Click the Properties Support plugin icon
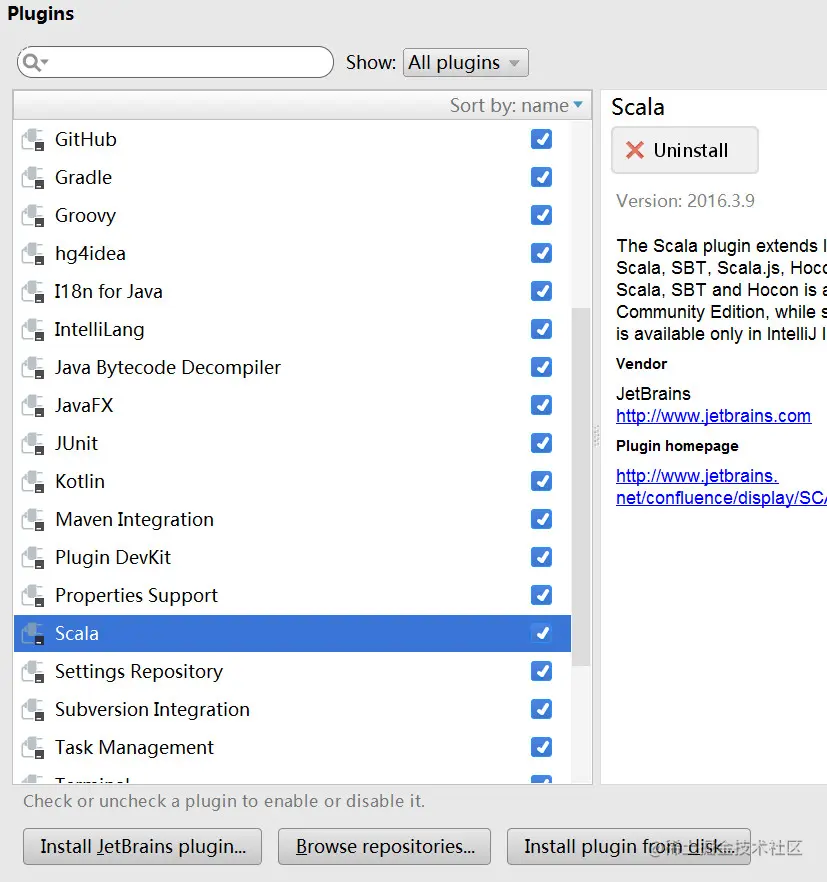Image resolution: width=827 pixels, height=882 pixels. 33,595
